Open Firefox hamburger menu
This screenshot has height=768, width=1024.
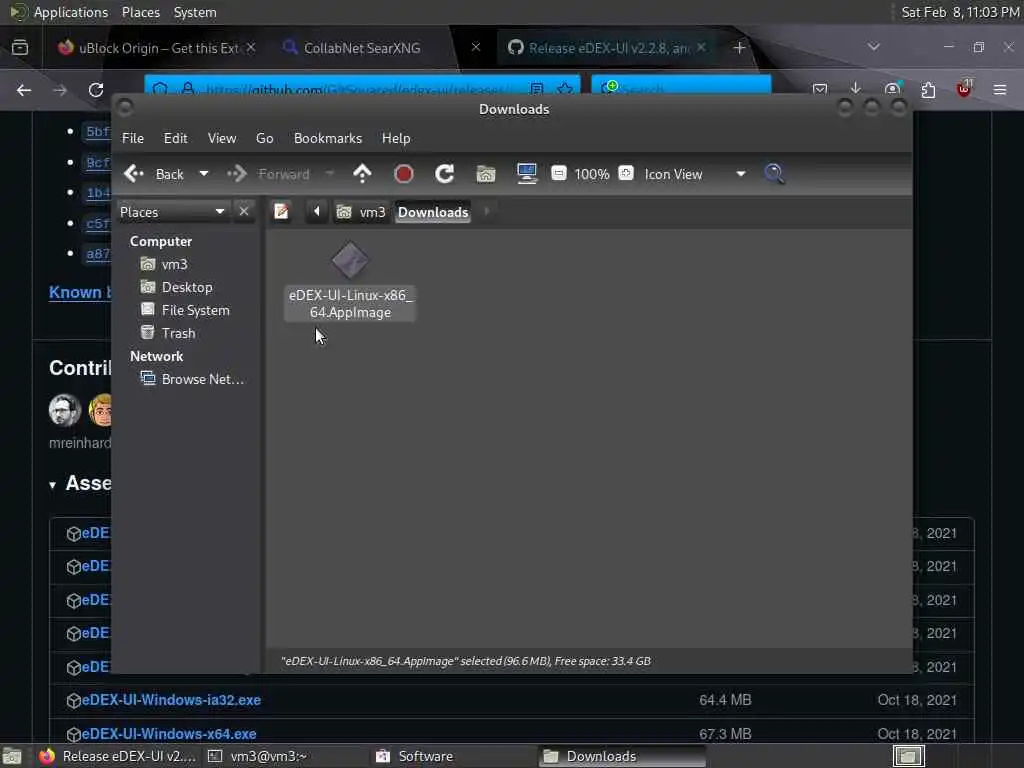(1000, 89)
